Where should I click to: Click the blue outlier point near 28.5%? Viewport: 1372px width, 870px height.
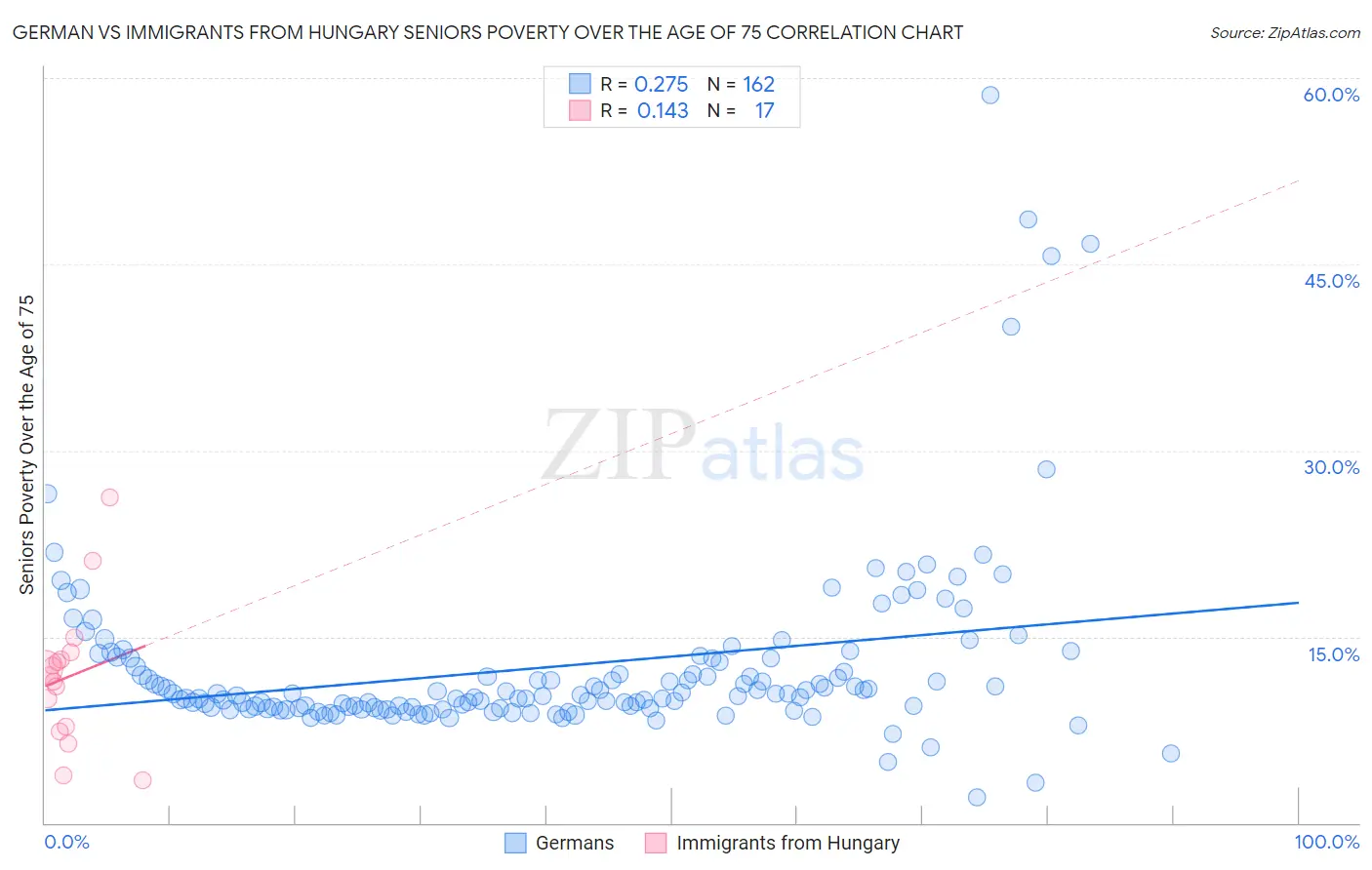(1046, 469)
